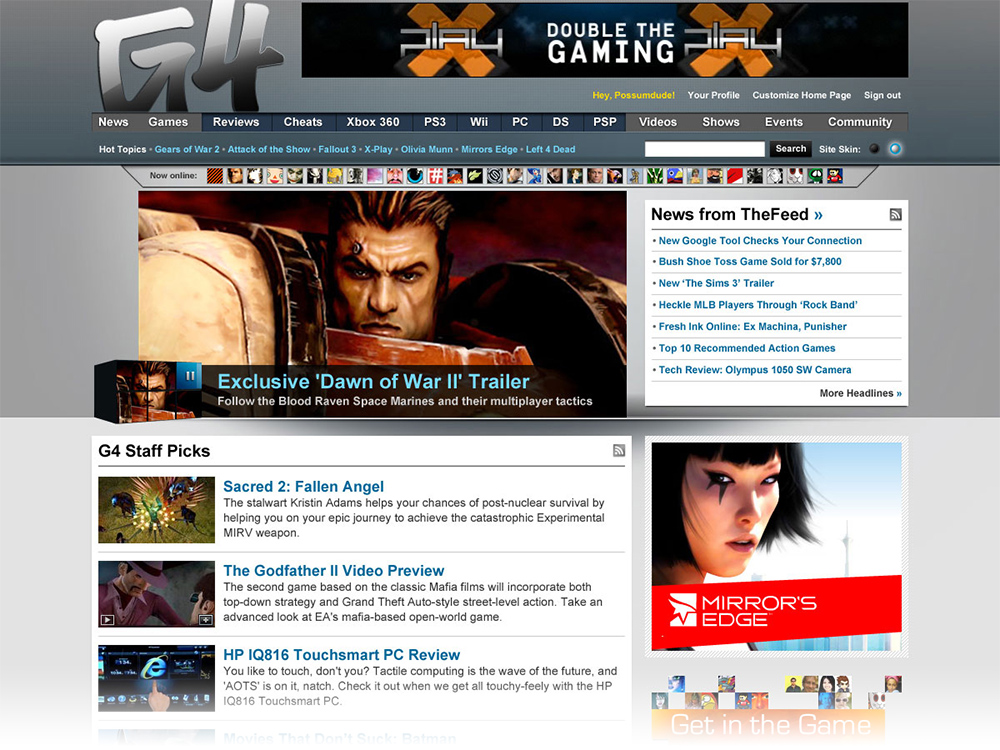Open Top 10 Recommended Action Games
The height and width of the screenshot is (750, 1000).
coord(747,348)
